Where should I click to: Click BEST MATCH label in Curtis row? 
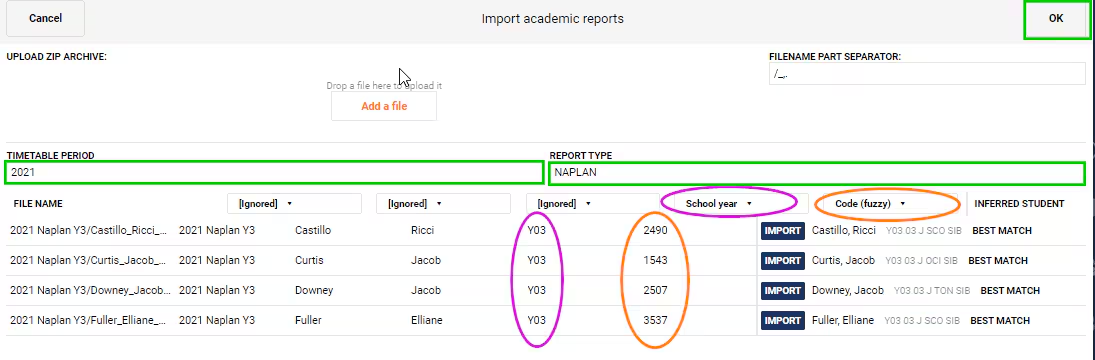pos(997,261)
